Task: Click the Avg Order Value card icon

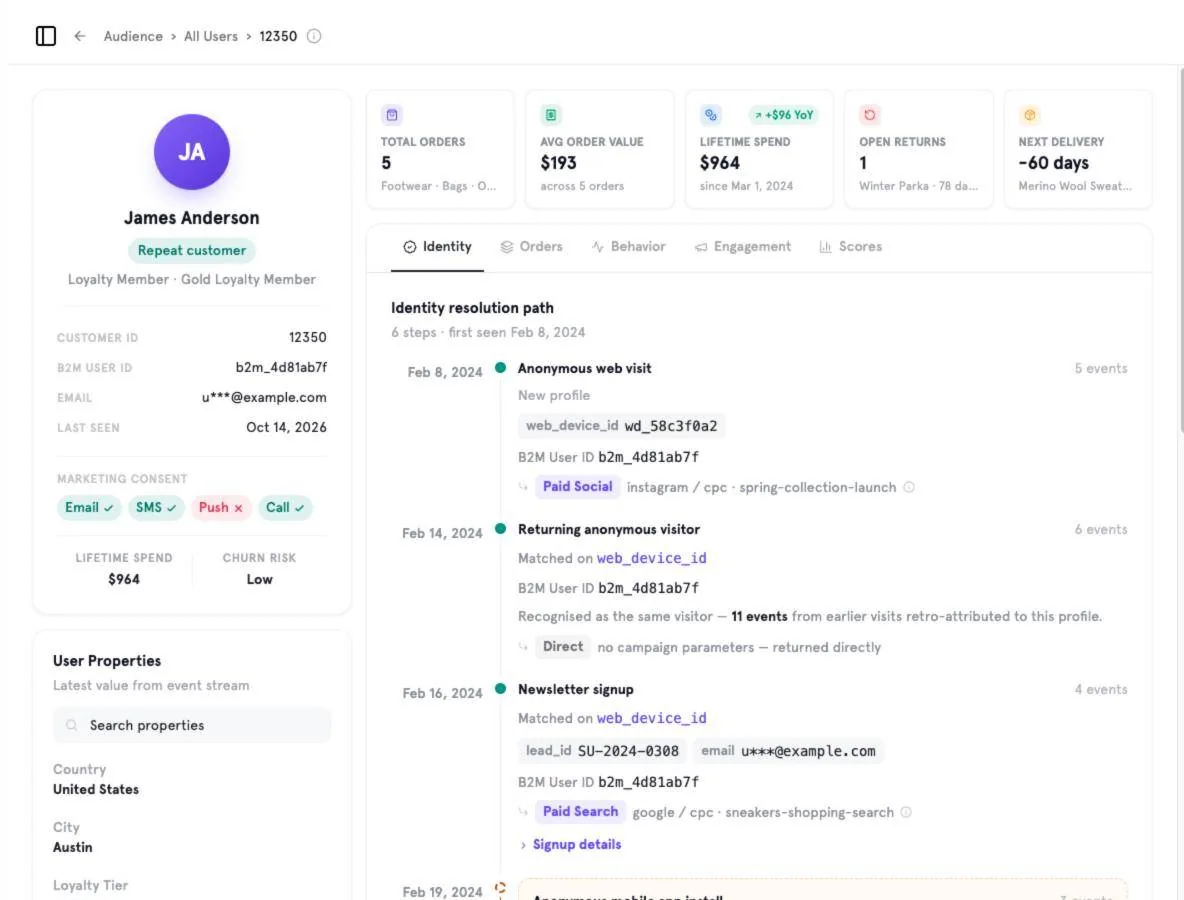Action: click(x=551, y=115)
